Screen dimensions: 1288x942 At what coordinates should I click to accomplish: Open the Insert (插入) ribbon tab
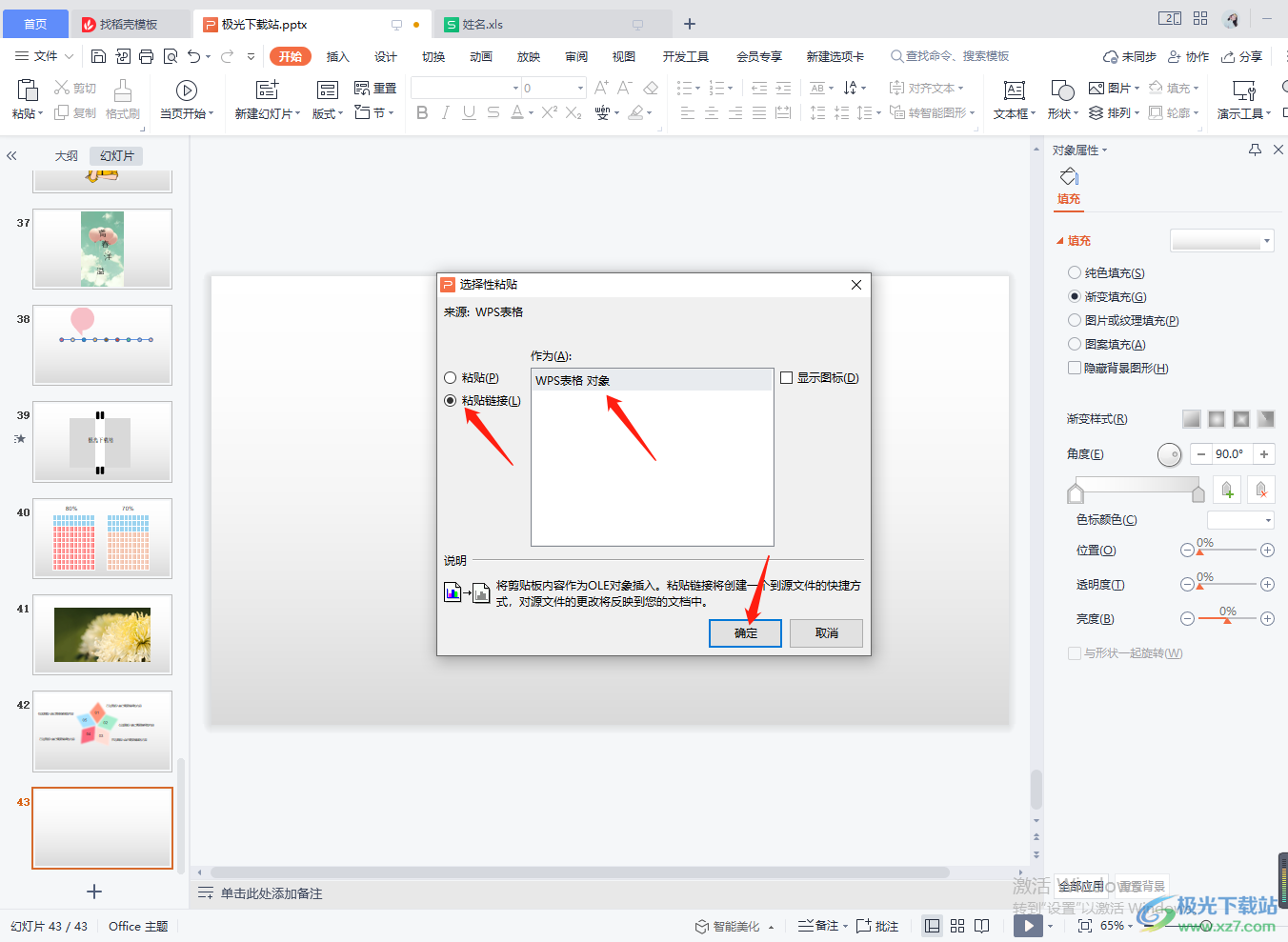point(338,56)
